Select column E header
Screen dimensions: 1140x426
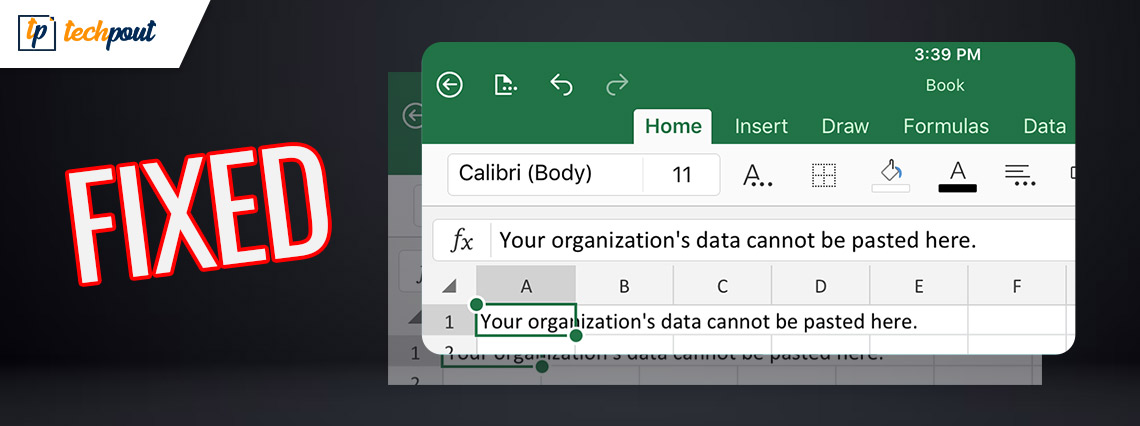(x=918, y=286)
